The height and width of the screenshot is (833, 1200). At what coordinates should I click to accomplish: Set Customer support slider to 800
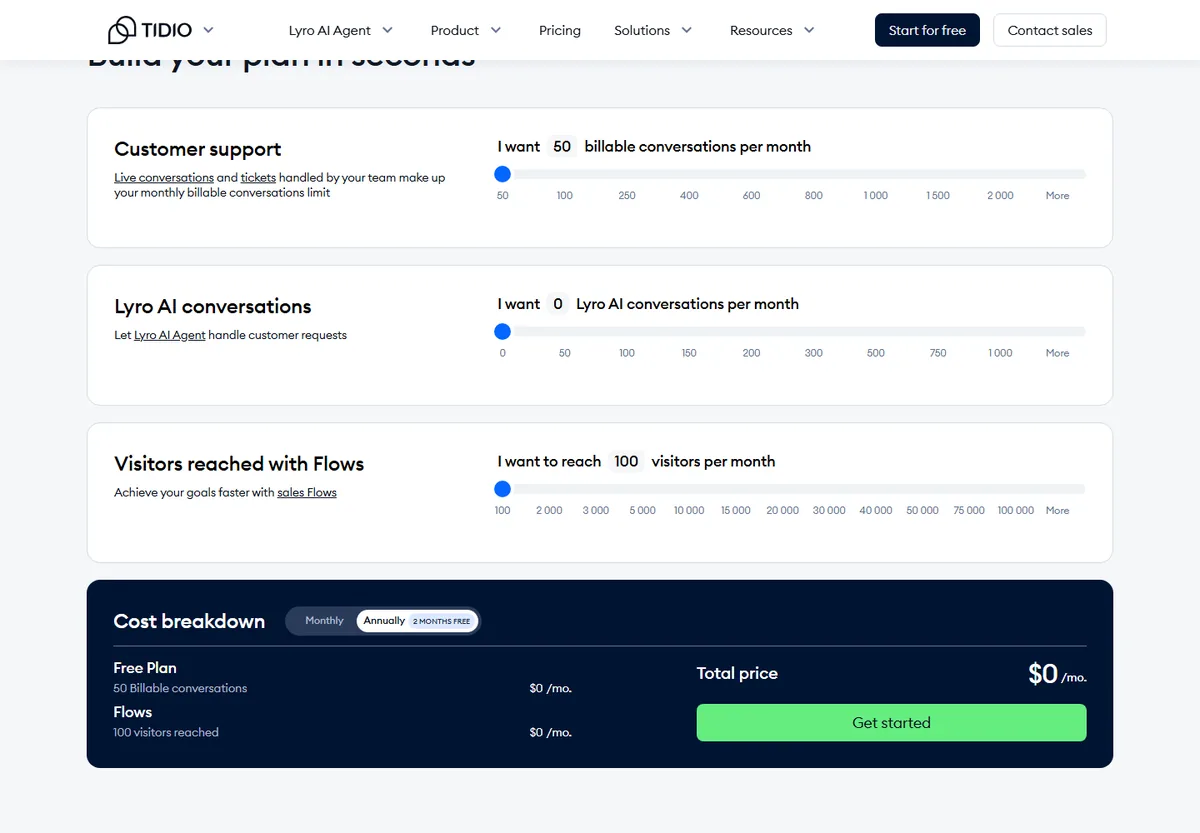tap(814, 195)
